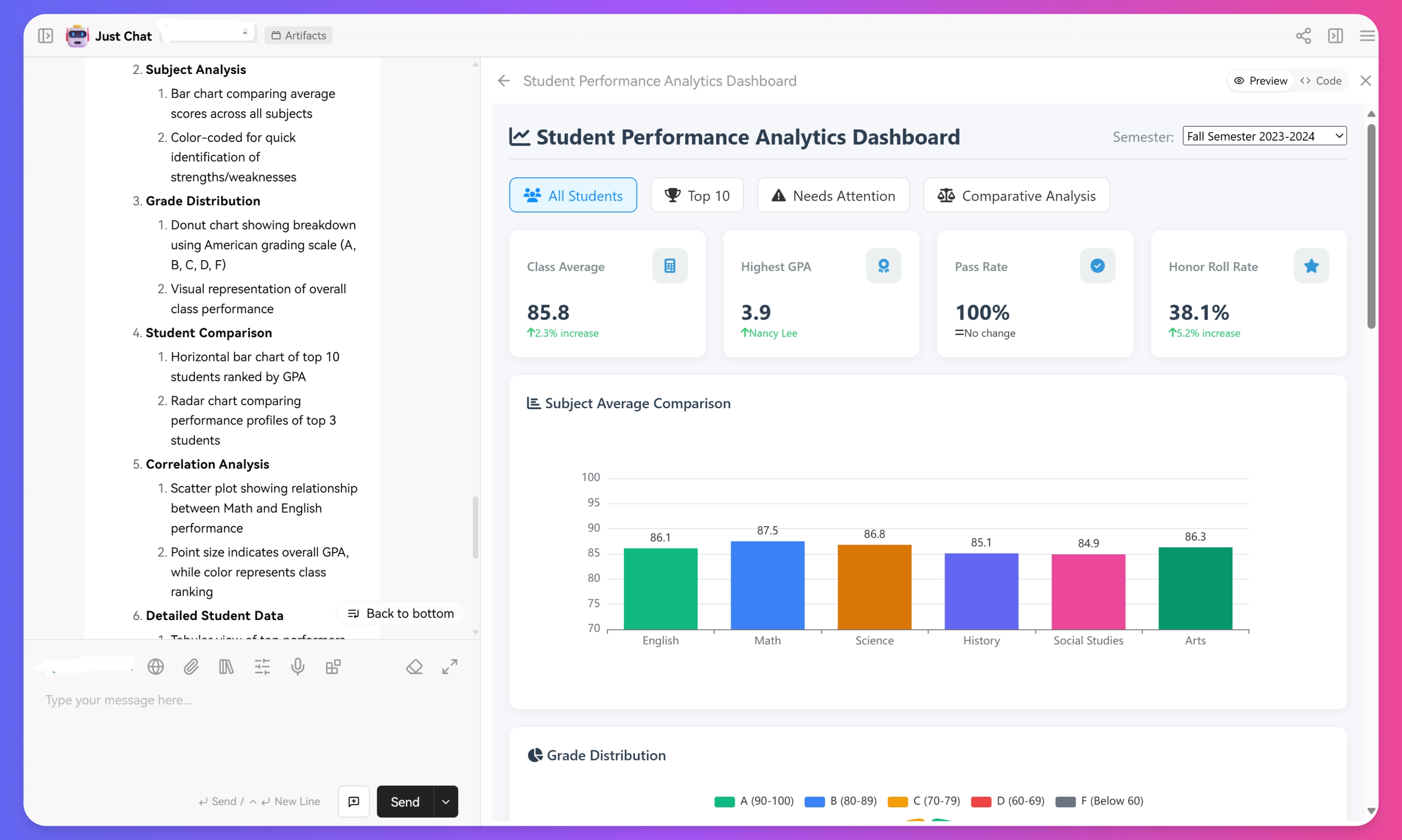Click the Class Average calculator icon
1402x840 pixels.
tap(670, 265)
